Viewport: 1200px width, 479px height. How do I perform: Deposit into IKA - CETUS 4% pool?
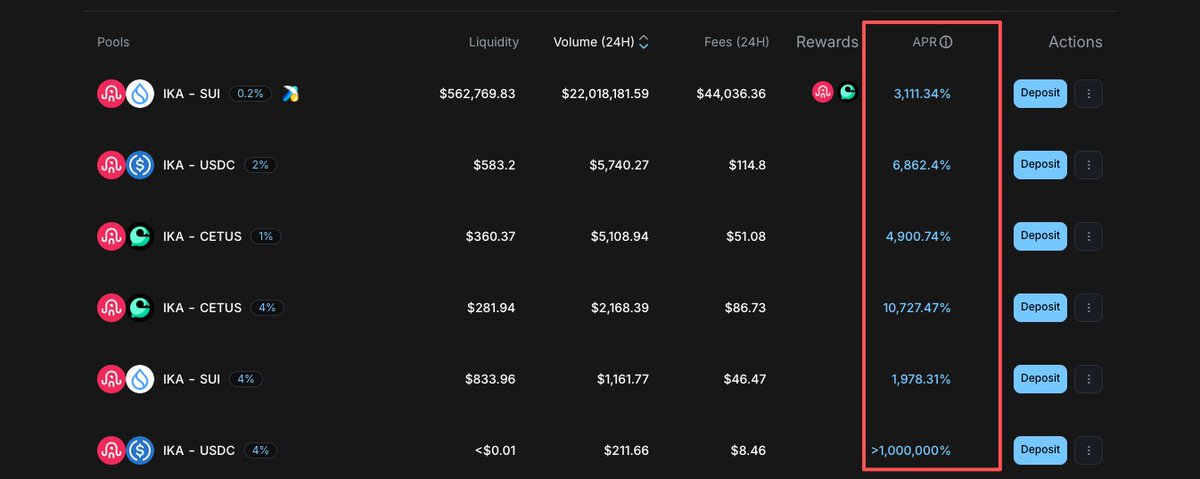[x=1040, y=307]
